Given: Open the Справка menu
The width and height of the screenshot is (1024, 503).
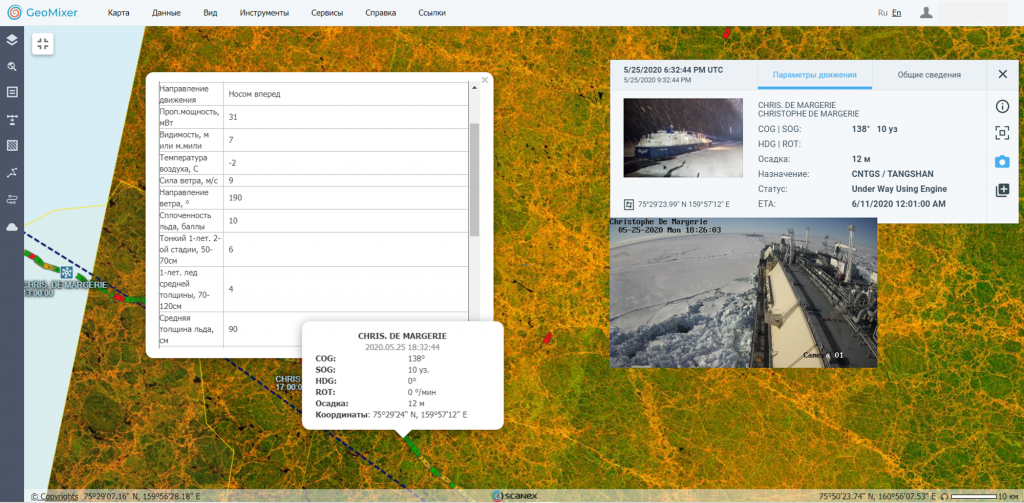Looking at the screenshot, I should tap(380, 13).
